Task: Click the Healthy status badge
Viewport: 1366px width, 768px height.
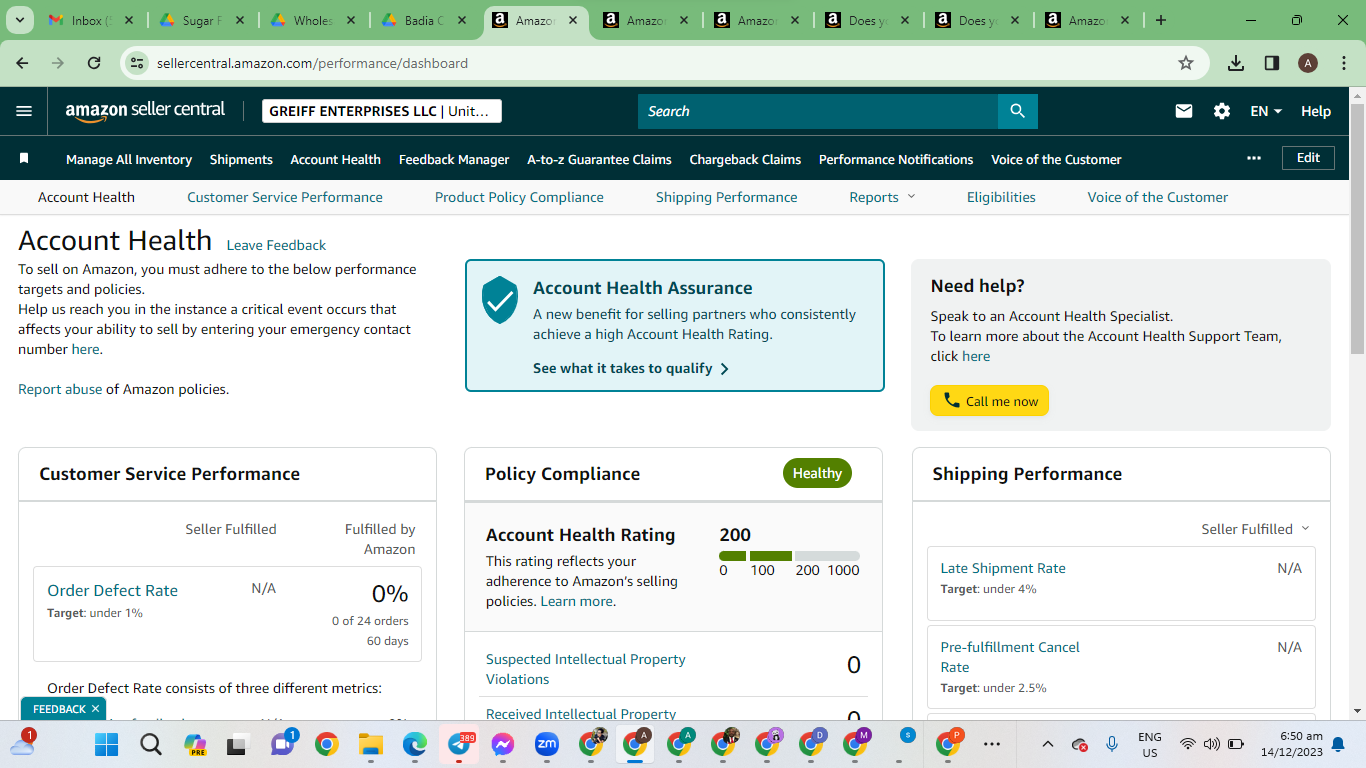Action: 817,473
